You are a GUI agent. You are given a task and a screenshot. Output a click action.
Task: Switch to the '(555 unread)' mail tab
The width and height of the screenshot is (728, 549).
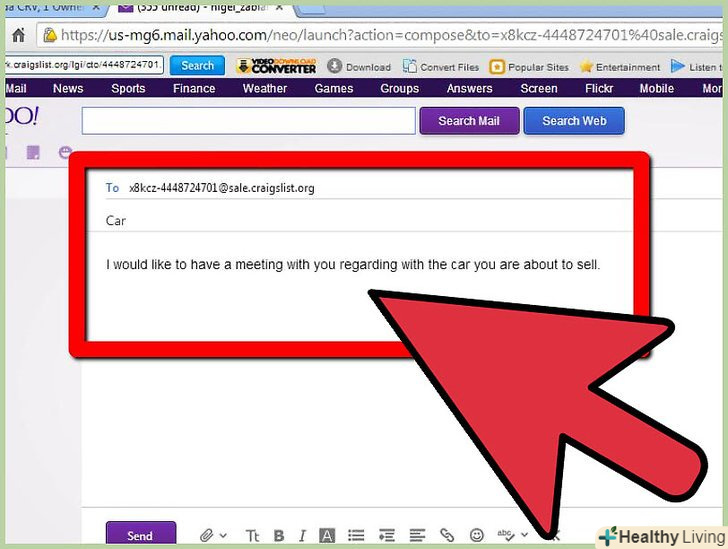(203, 8)
